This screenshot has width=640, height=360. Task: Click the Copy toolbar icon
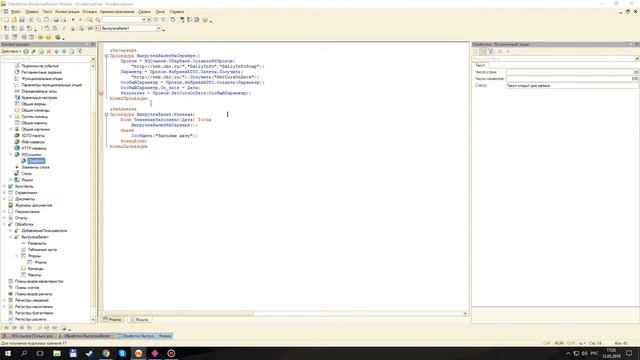point(39,20)
